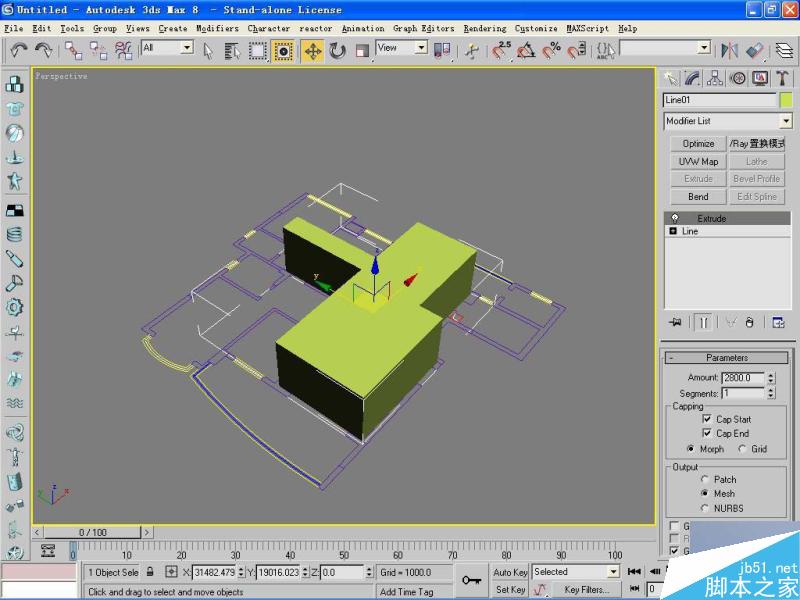The width and height of the screenshot is (800, 600).
Task: Click the object color swatch beside Line01
Action: point(786,100)
